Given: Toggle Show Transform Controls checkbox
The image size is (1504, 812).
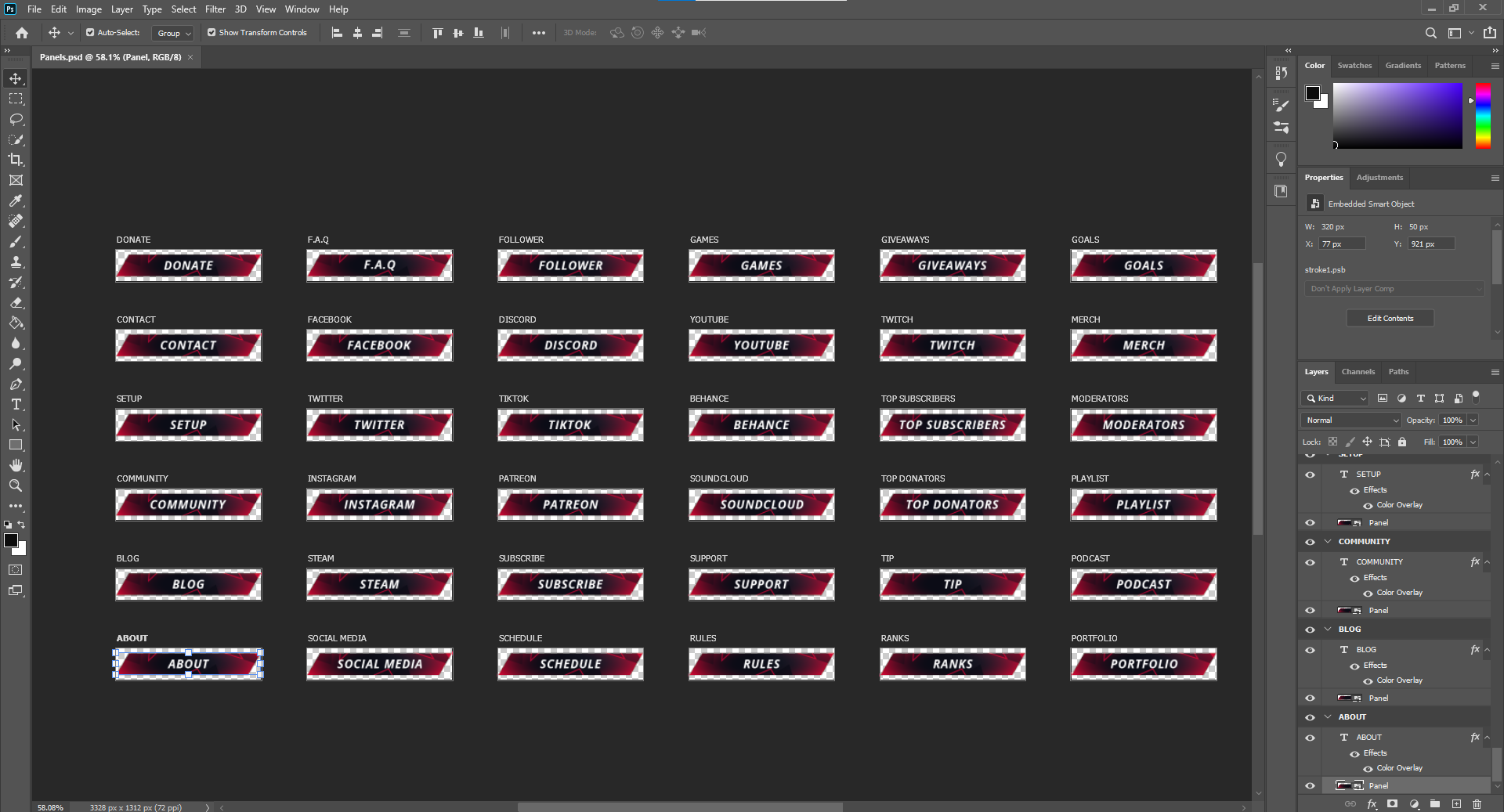Looking at the screenshot, I should click(211, 33).
